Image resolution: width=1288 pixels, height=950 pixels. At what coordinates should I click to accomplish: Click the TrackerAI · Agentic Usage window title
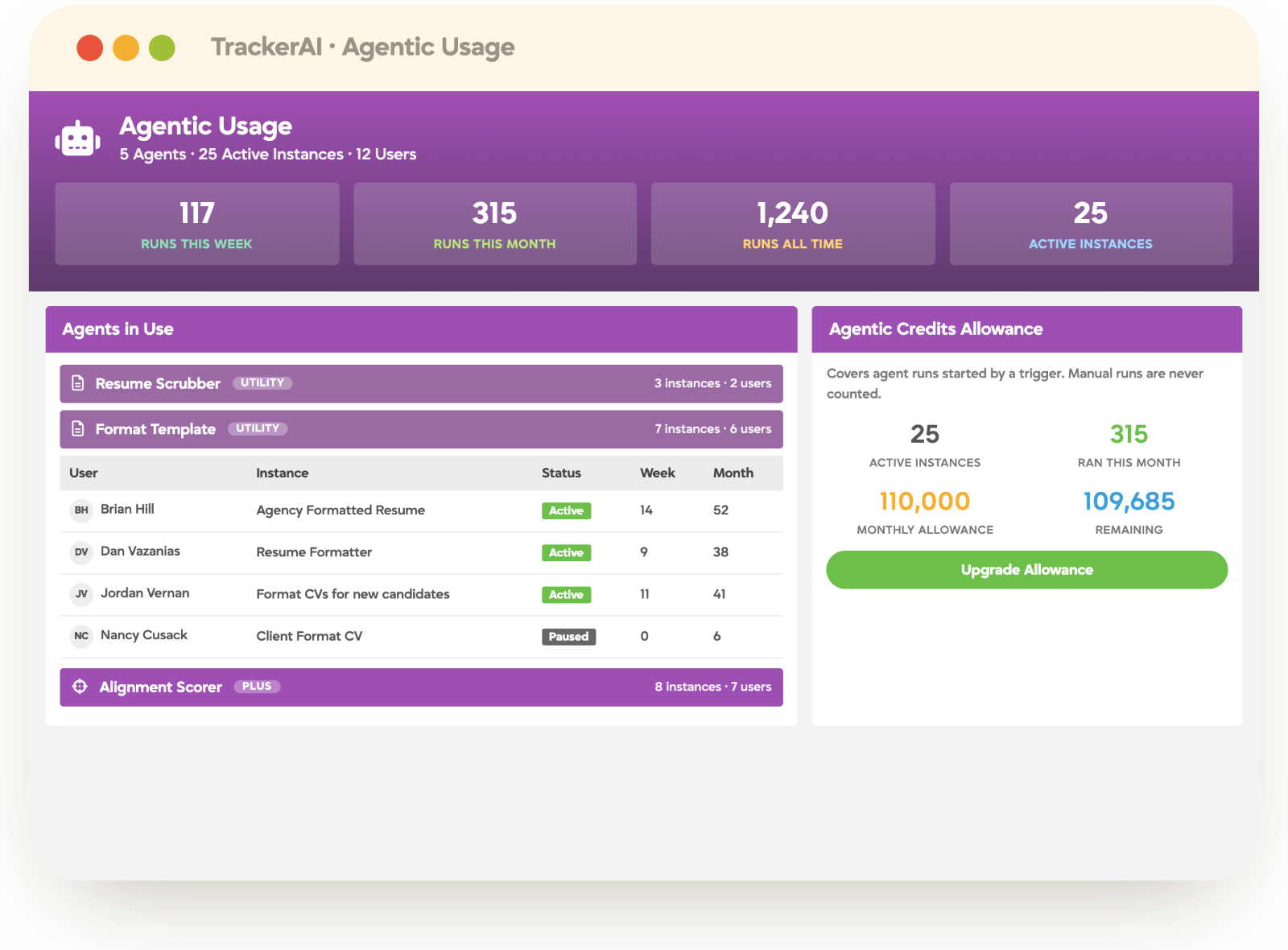(362, 47)
